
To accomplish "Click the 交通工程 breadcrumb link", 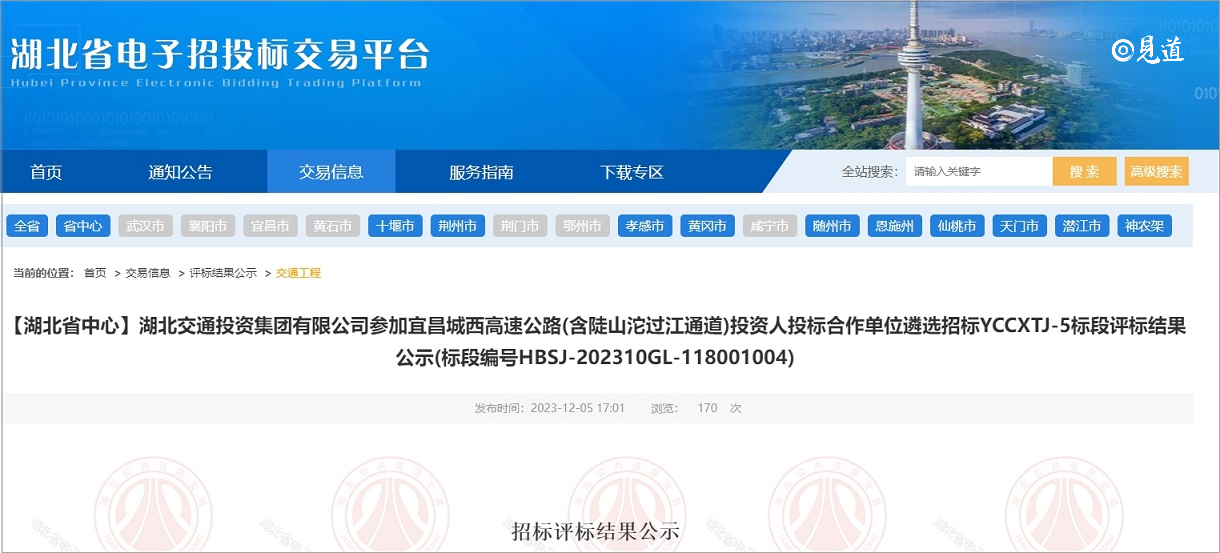I will 298,273.
